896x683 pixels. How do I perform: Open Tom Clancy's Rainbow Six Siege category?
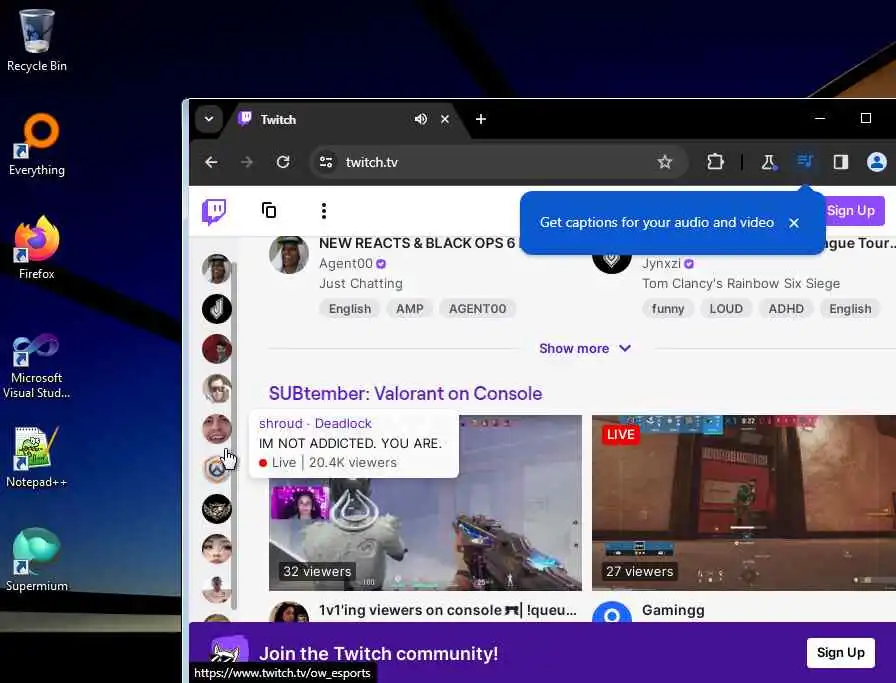tap(741, 283)
